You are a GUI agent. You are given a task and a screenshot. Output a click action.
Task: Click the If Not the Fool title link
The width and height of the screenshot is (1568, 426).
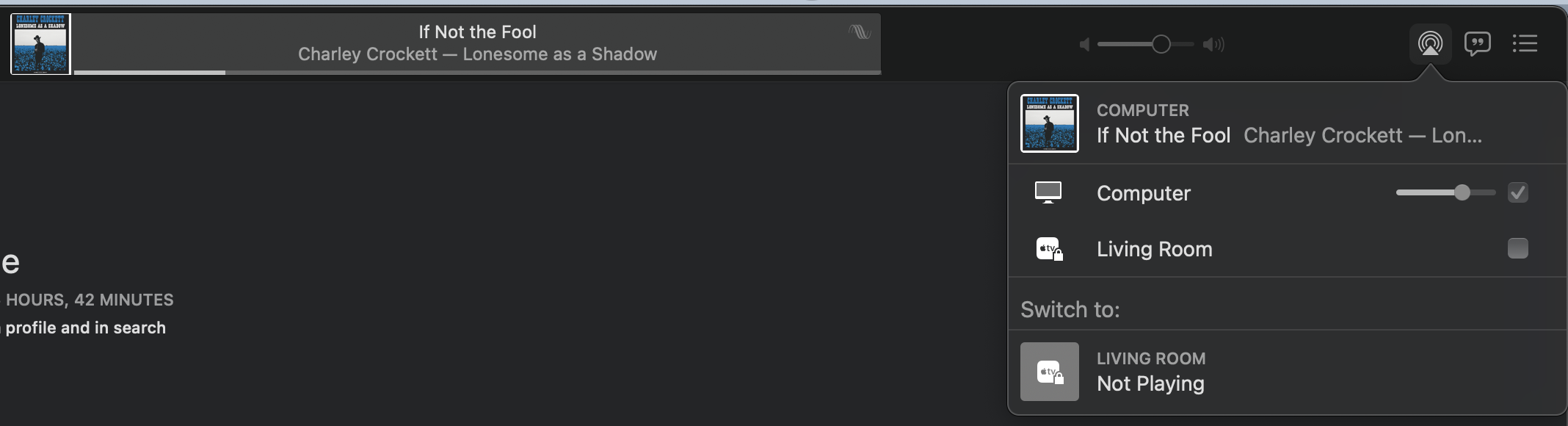click(477, 32)
